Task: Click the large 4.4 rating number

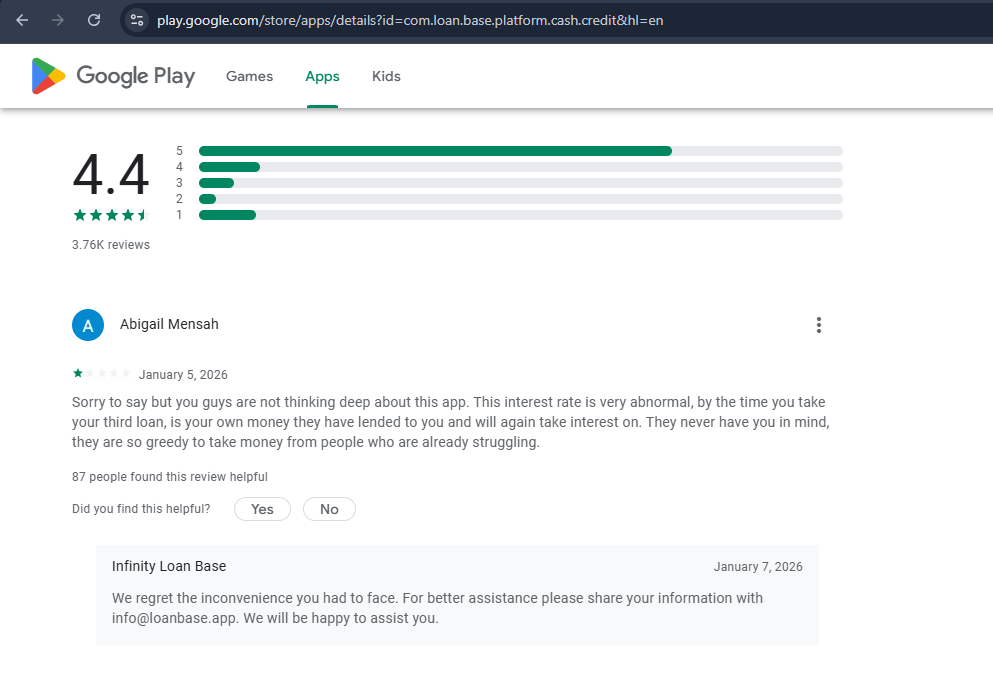Action: [x=111, y=174]
